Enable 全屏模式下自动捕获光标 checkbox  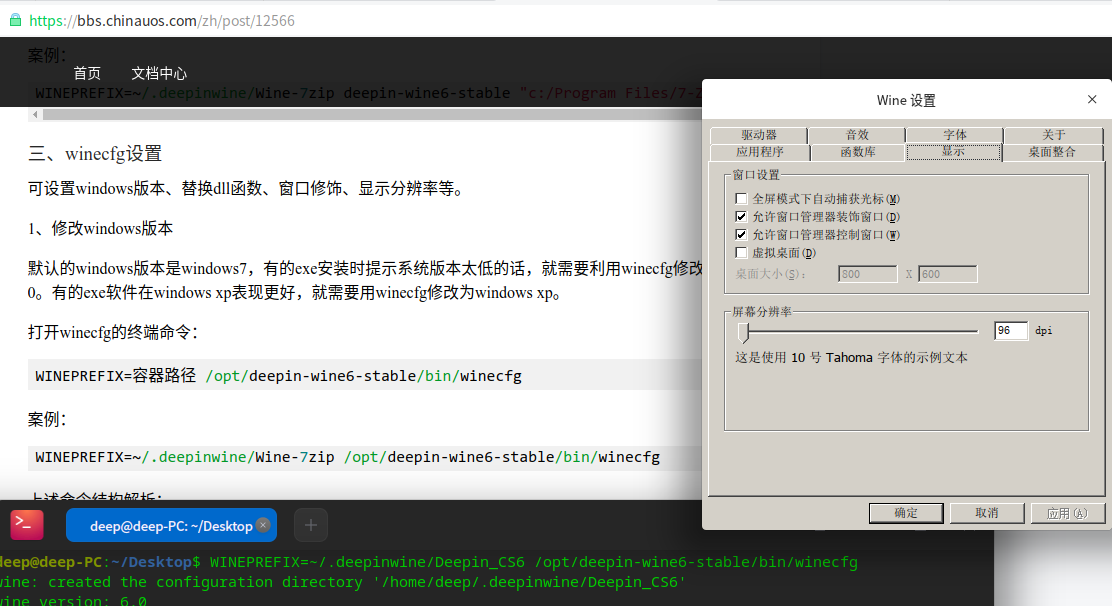742,198
